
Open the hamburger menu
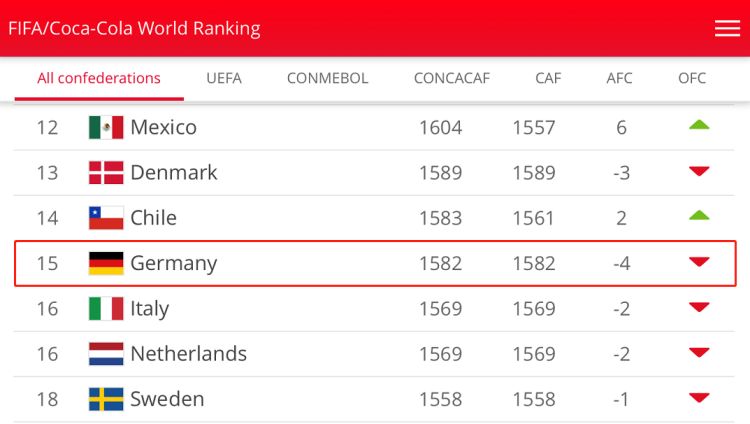tap(727, 28)
